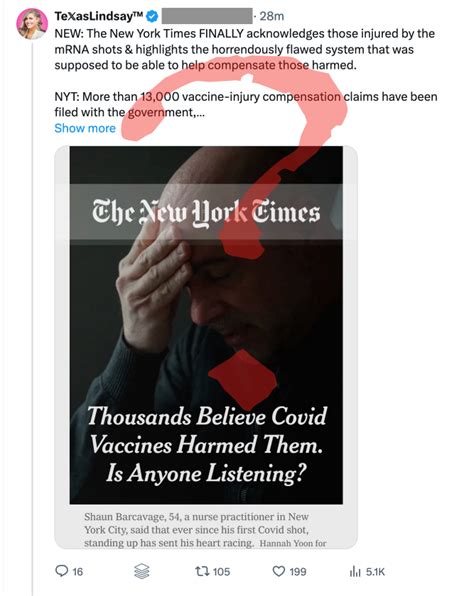Click the 199 likes count
474x596 pixels.
(x=298, y=572)
